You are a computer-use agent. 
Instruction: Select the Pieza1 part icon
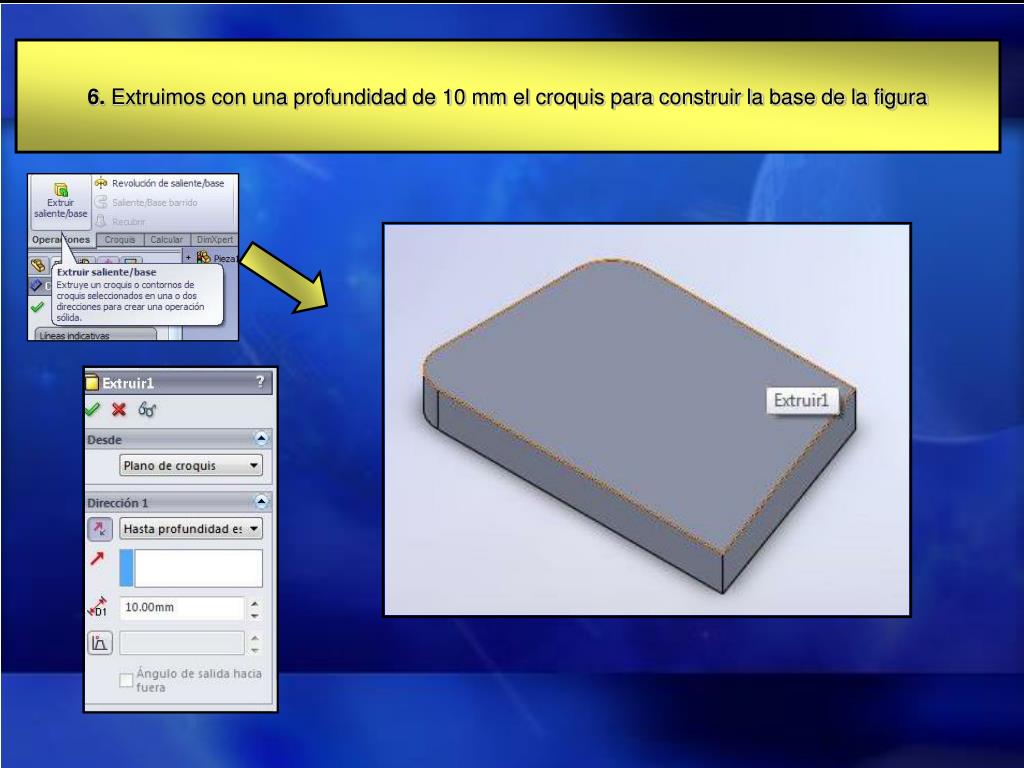204,258
